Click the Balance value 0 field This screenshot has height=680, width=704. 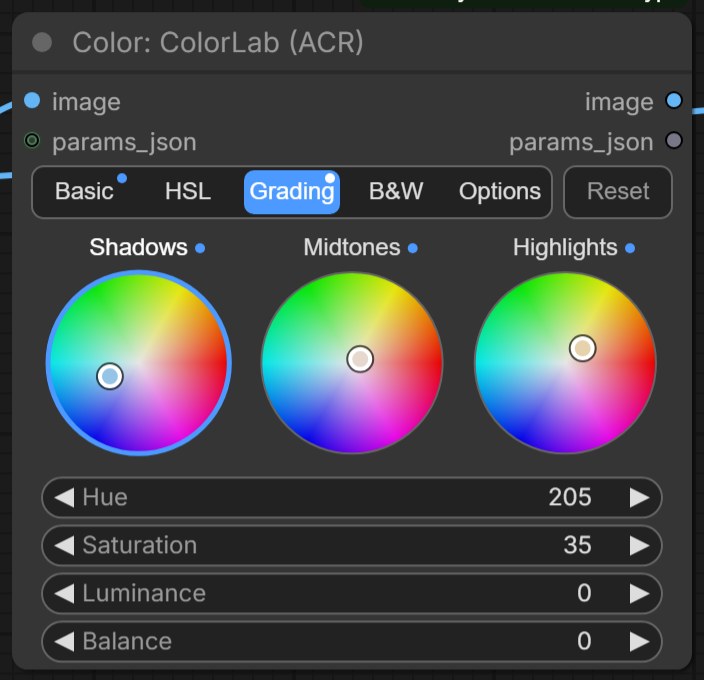coord(352,641)
